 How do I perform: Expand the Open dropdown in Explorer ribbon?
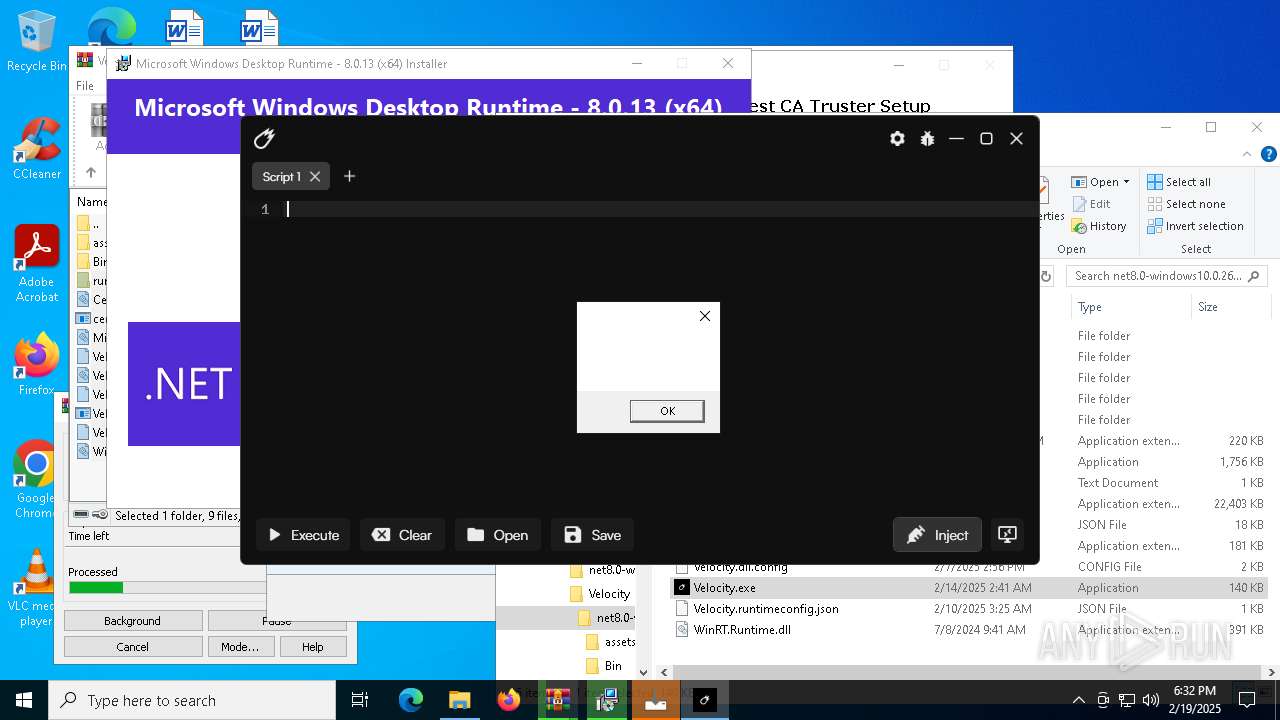[x=1126, y=182]
